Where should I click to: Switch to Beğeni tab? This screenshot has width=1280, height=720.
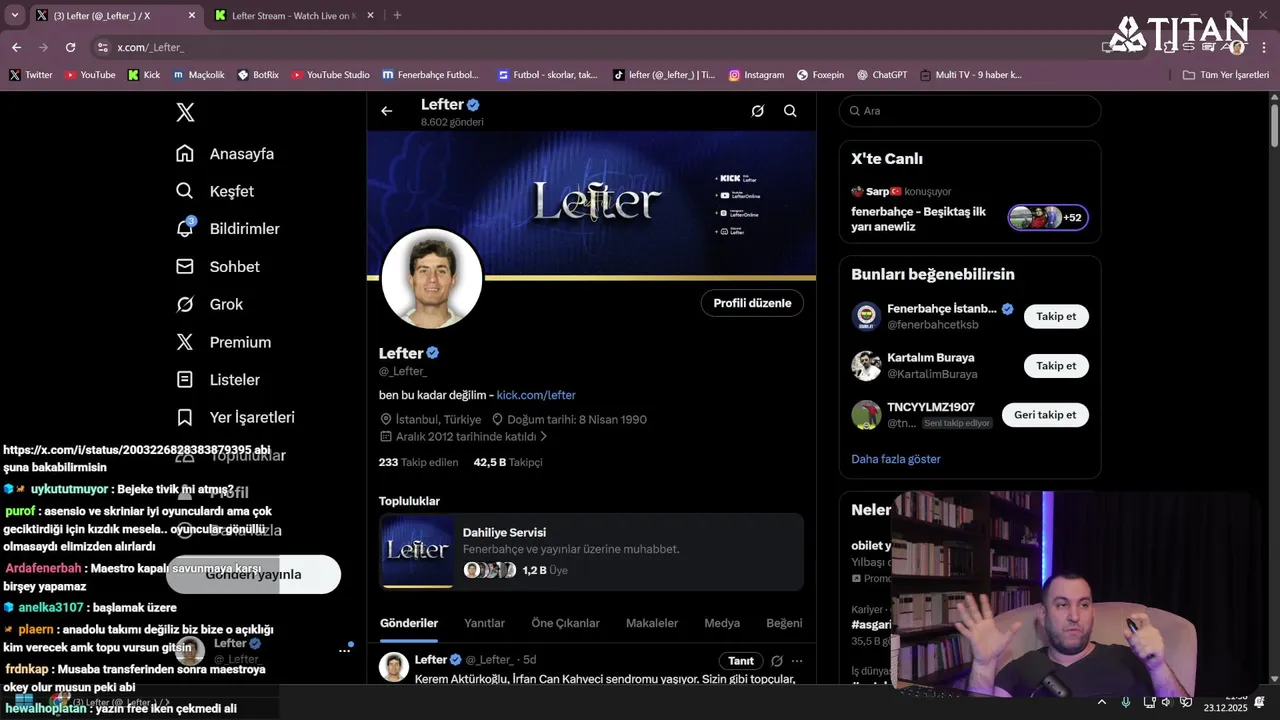coord(784,623)
